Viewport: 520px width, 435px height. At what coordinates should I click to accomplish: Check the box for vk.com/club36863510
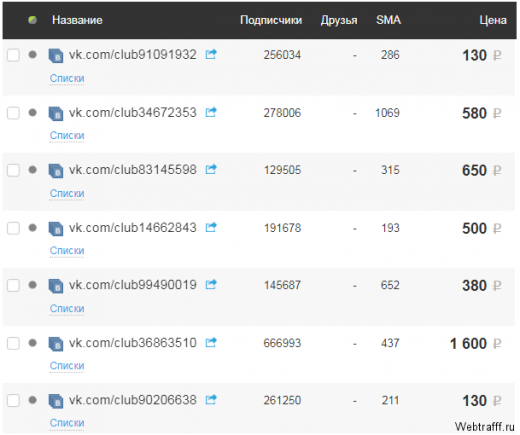(13, 343)
